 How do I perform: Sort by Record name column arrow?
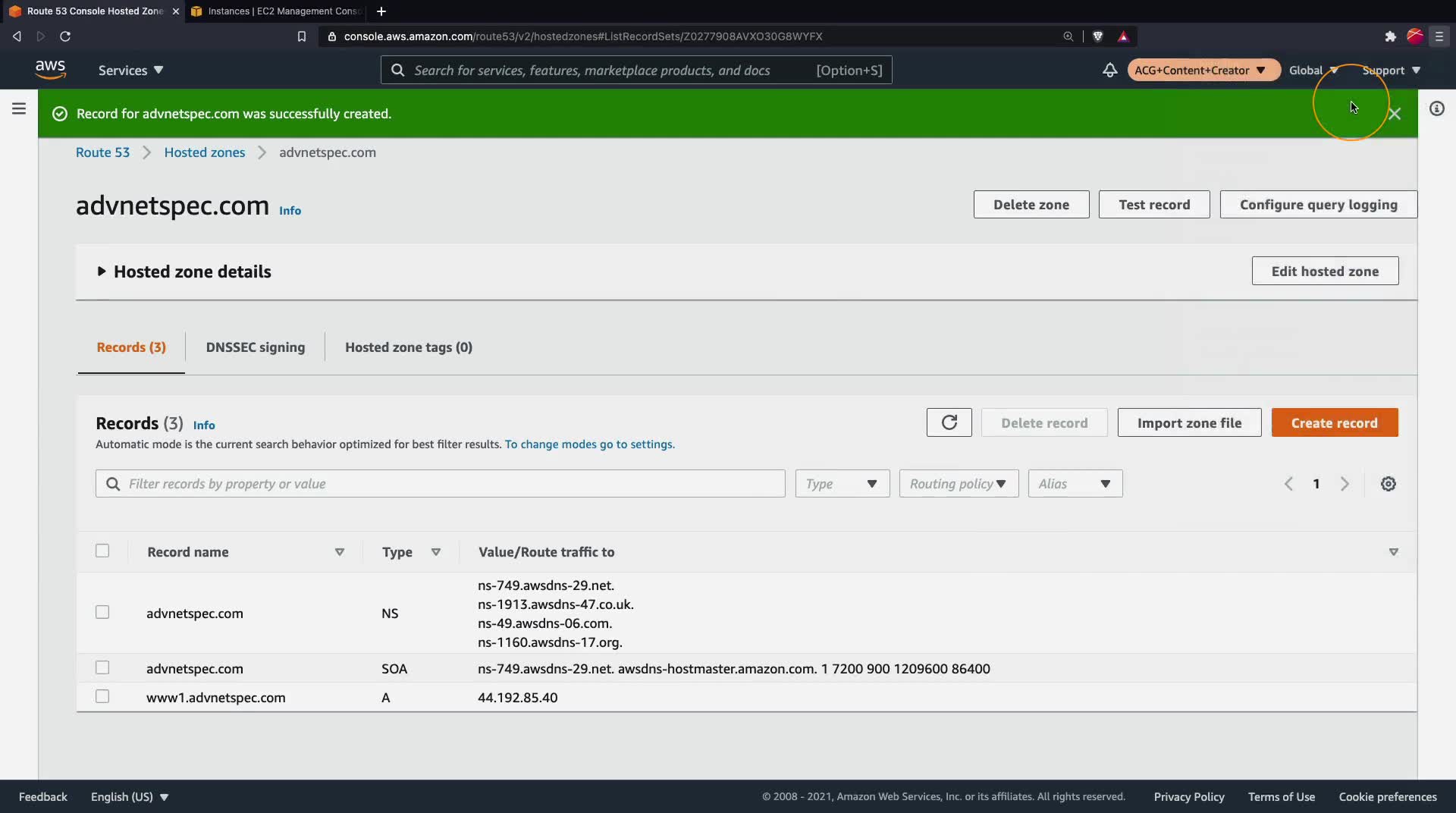pos(340,552)
